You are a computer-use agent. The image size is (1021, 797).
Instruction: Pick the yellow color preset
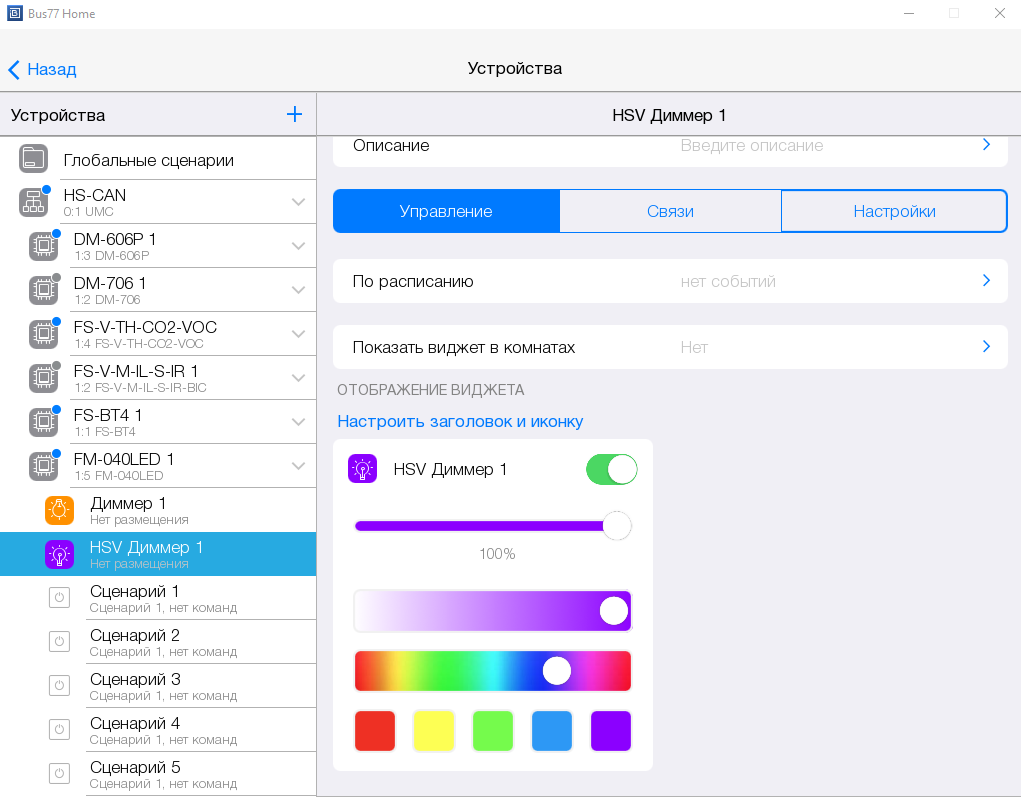click(x=434, y=731)
